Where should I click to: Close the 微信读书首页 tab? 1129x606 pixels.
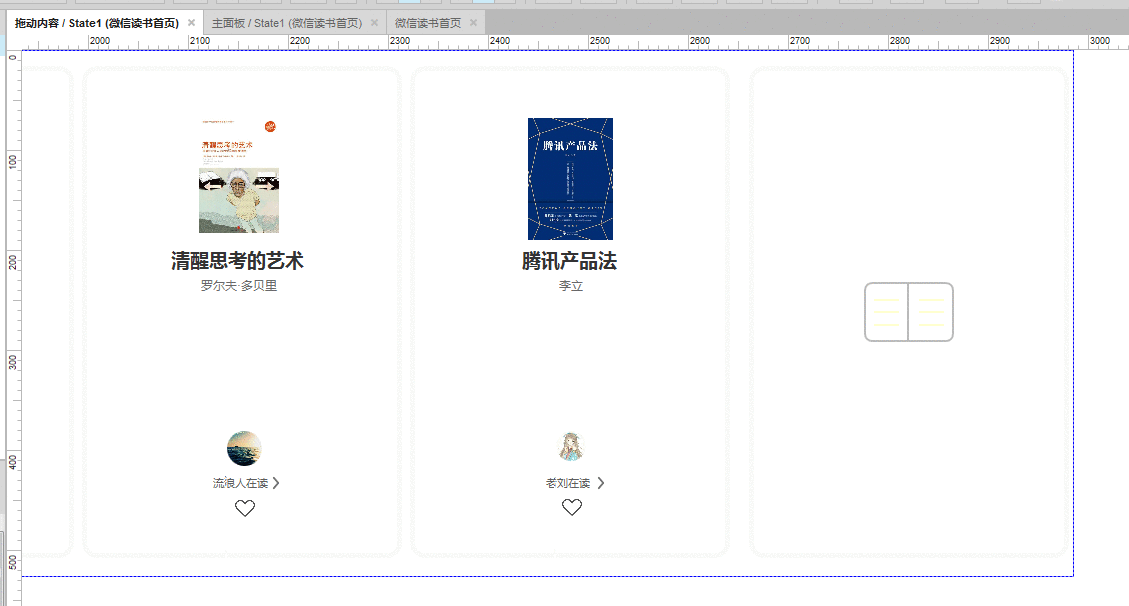(x=473, y=23)
